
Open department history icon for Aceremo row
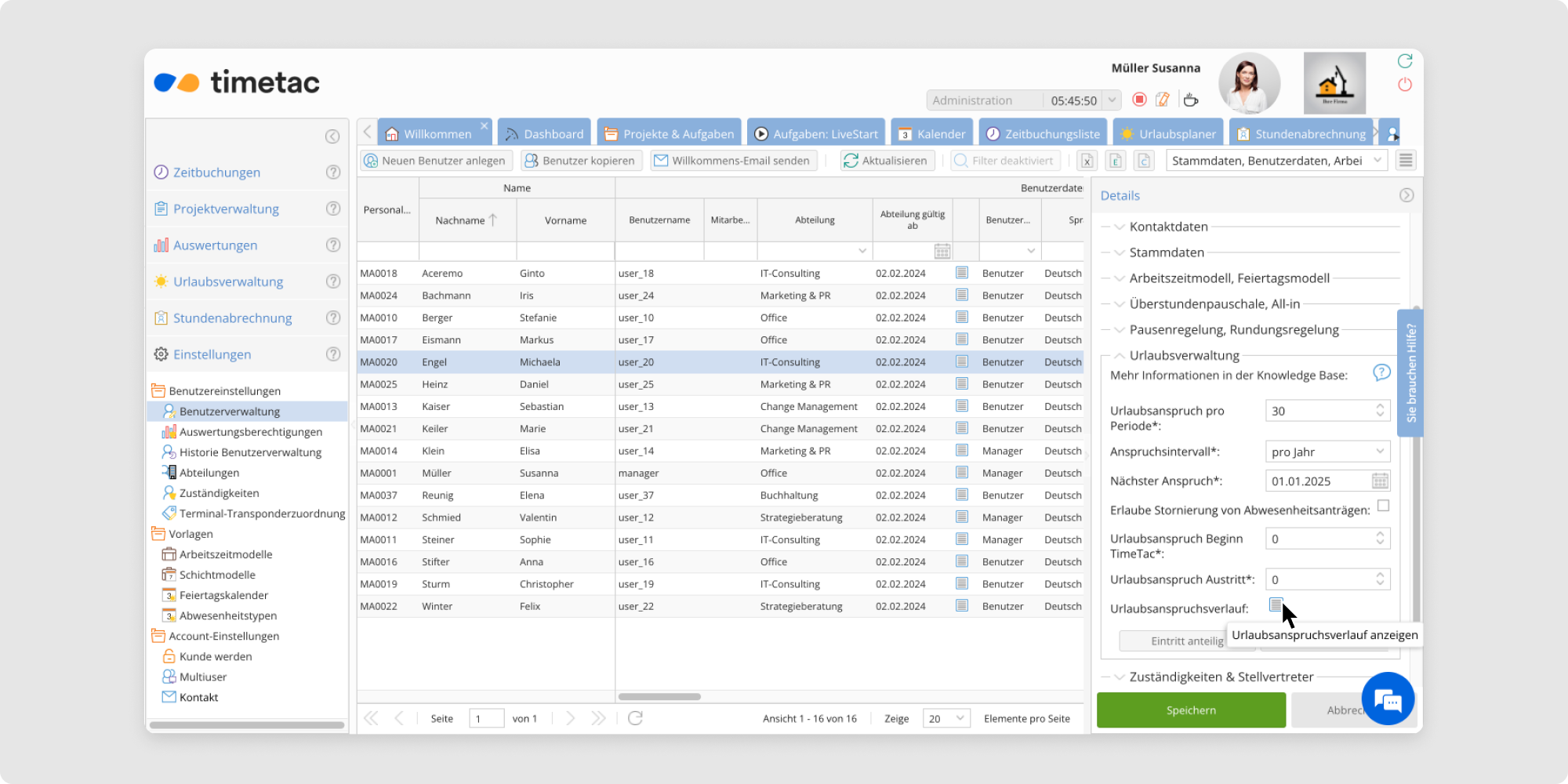[962, 273]
